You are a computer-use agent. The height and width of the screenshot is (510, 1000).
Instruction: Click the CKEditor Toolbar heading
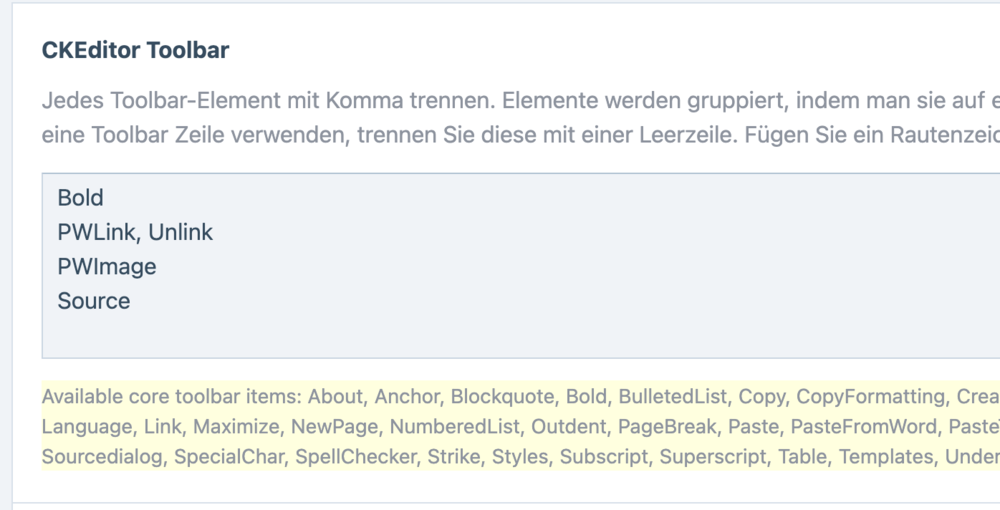[x=135, y=51]
